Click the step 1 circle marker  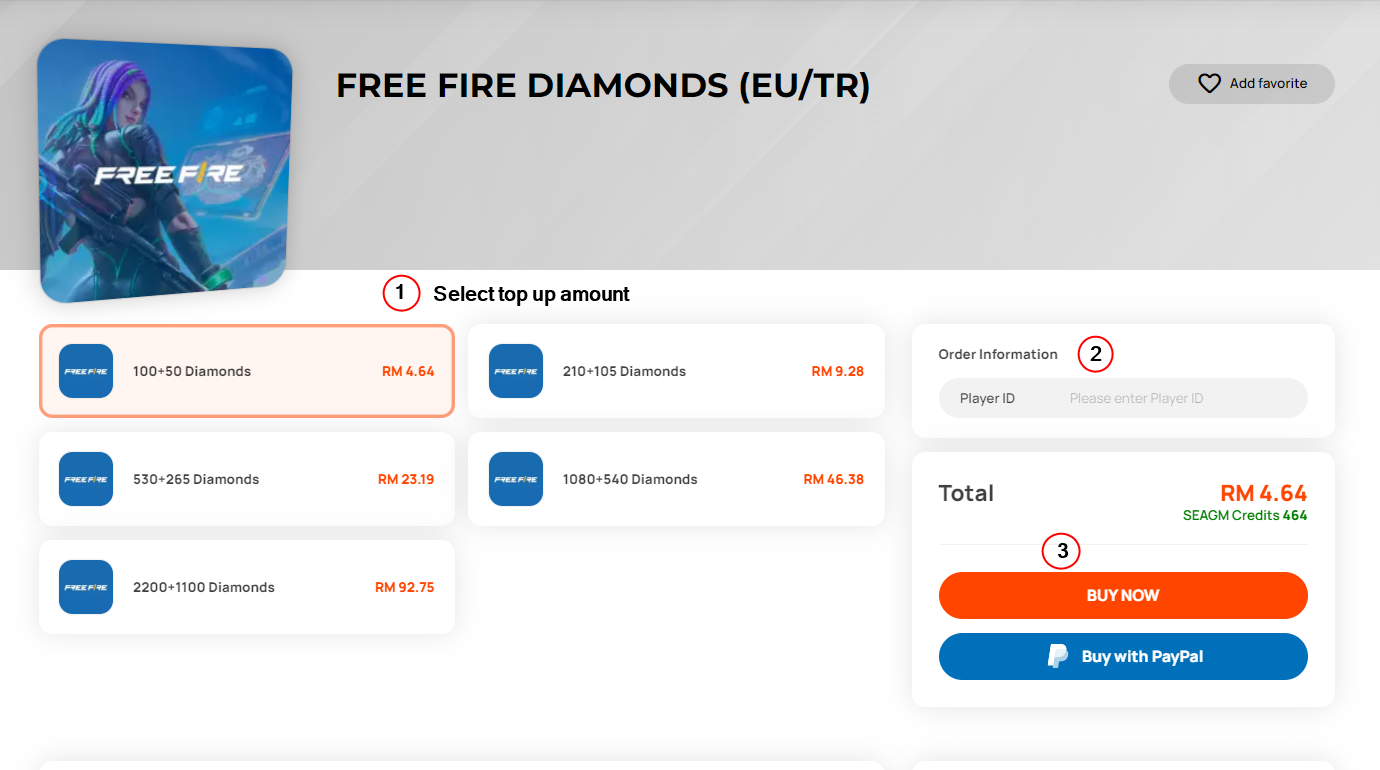point(401,293)
